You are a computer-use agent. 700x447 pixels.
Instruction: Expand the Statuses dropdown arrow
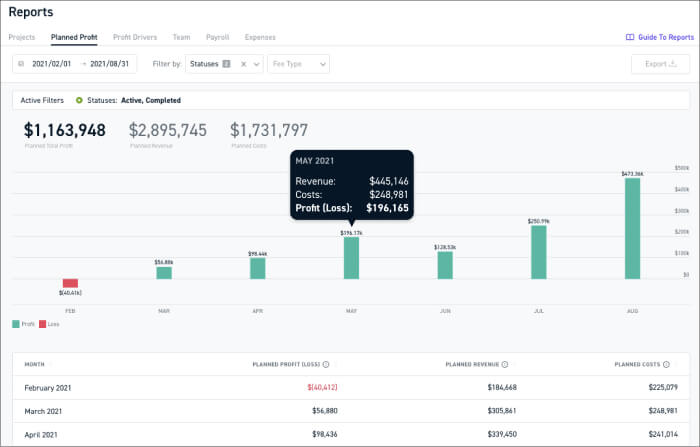pyautogui.click(x=257, y=64)
